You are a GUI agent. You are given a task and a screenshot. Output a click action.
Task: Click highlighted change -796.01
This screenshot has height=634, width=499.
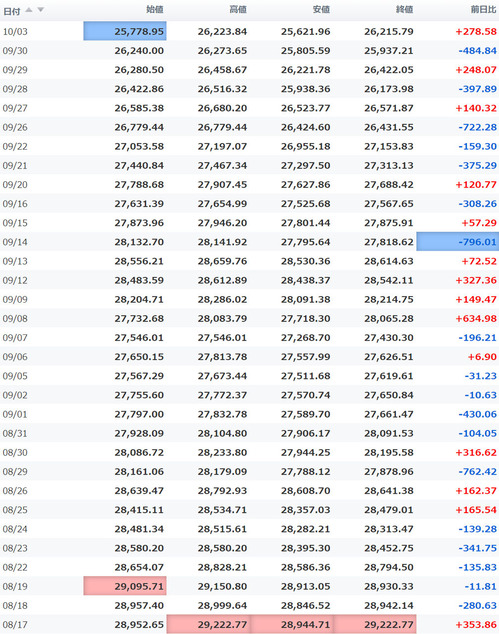458,241
